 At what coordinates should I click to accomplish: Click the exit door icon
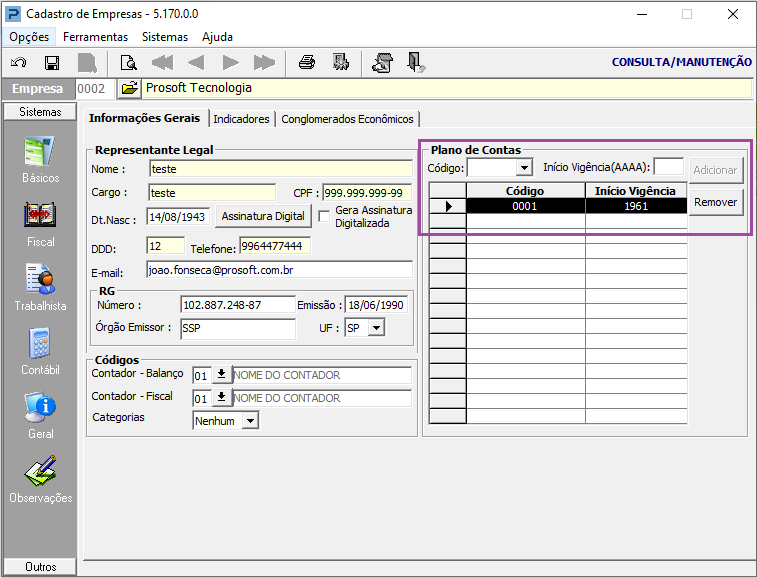click(416, 63)
